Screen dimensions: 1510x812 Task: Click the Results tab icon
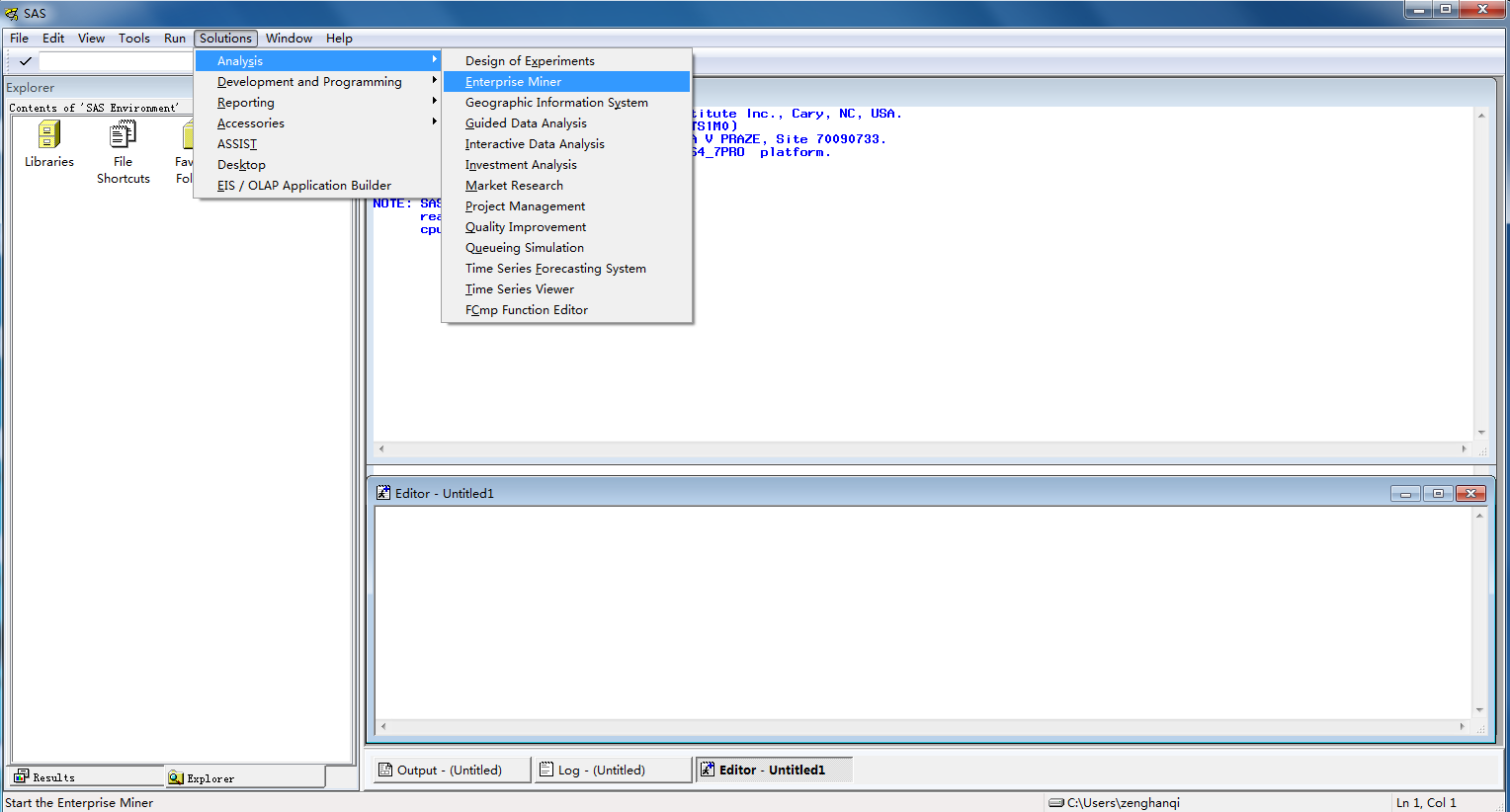pyautogui.click(x=22, y=777)
